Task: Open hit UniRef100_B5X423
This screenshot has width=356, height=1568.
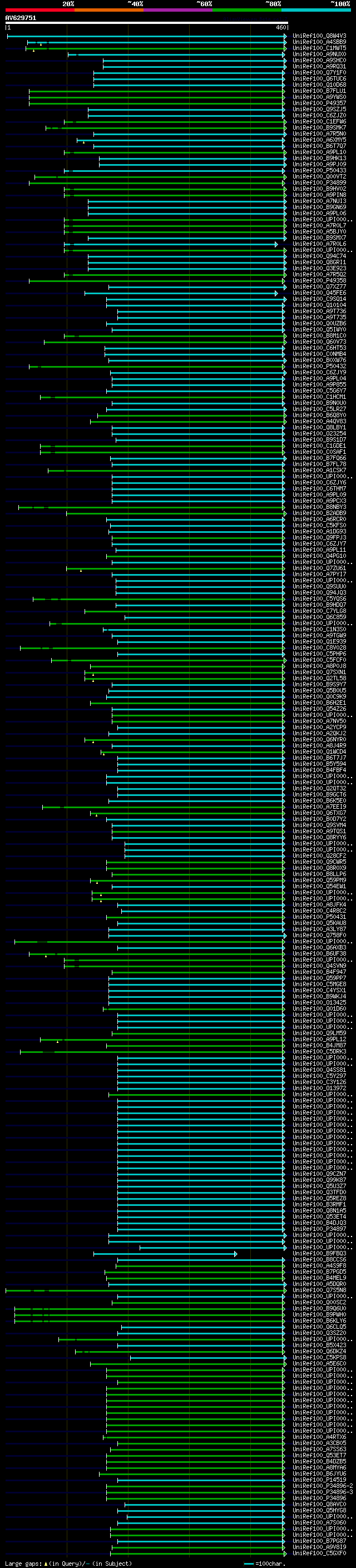Action: coord(319,1345)
